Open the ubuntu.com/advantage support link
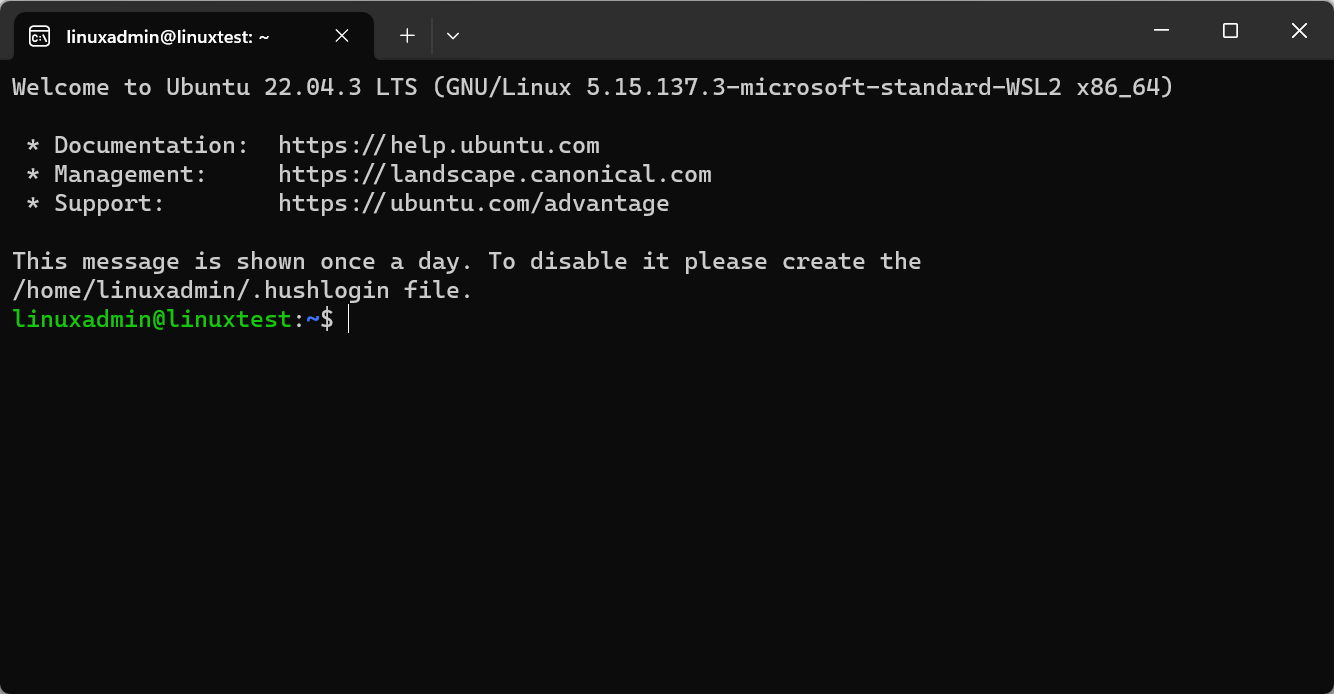 point(474,204)
